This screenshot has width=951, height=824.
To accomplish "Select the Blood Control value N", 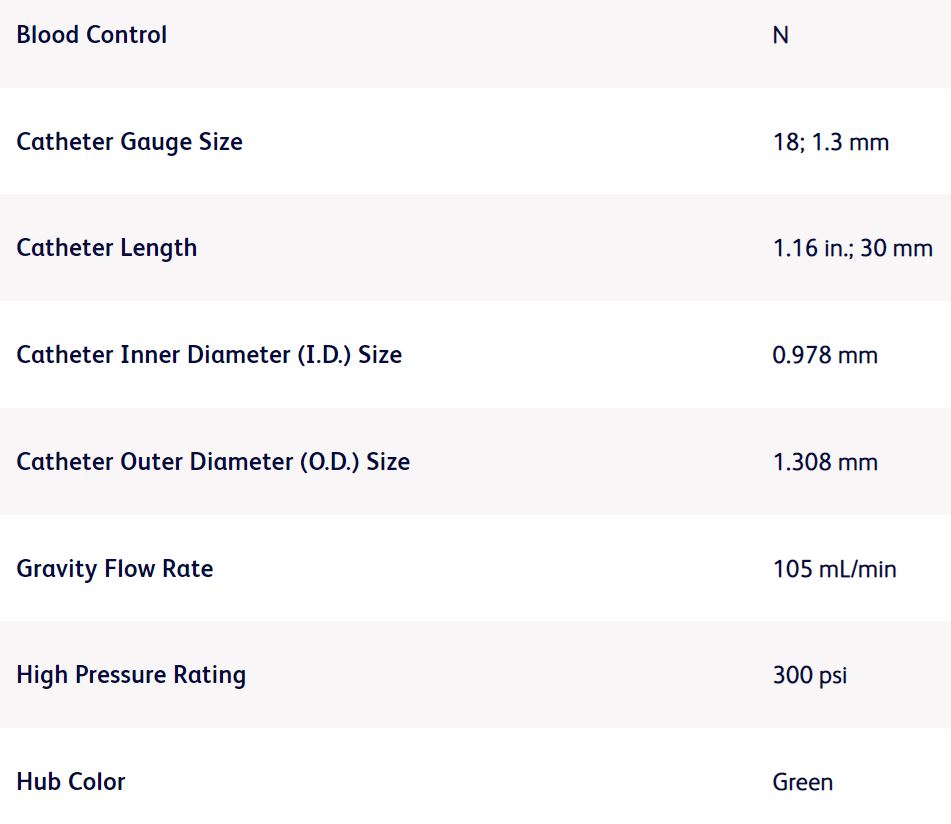I will click(780, 35).
